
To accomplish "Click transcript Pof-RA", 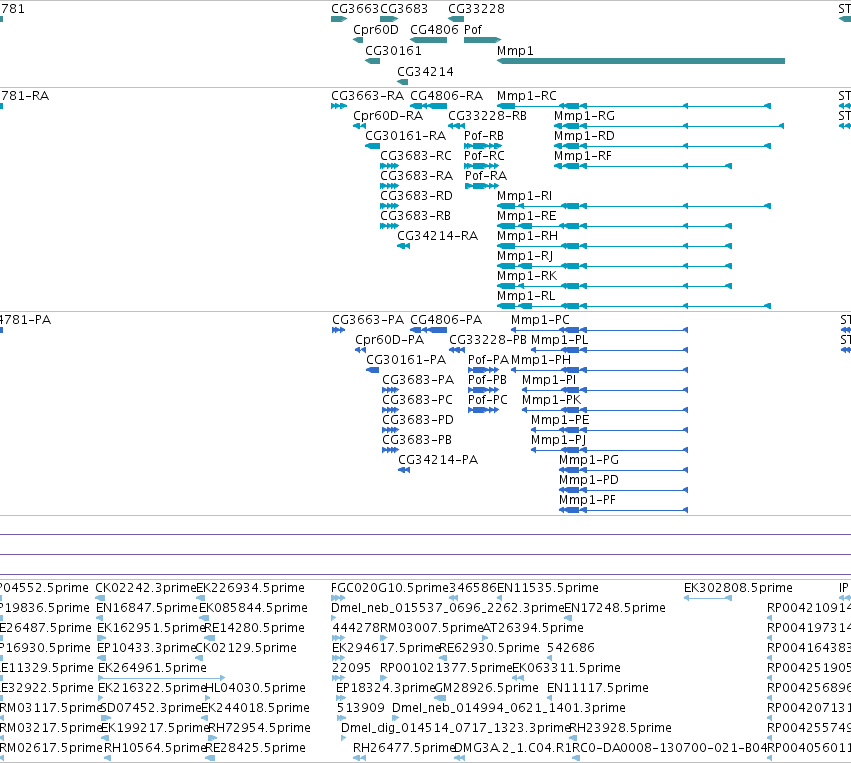I will [x=486, y=176].
